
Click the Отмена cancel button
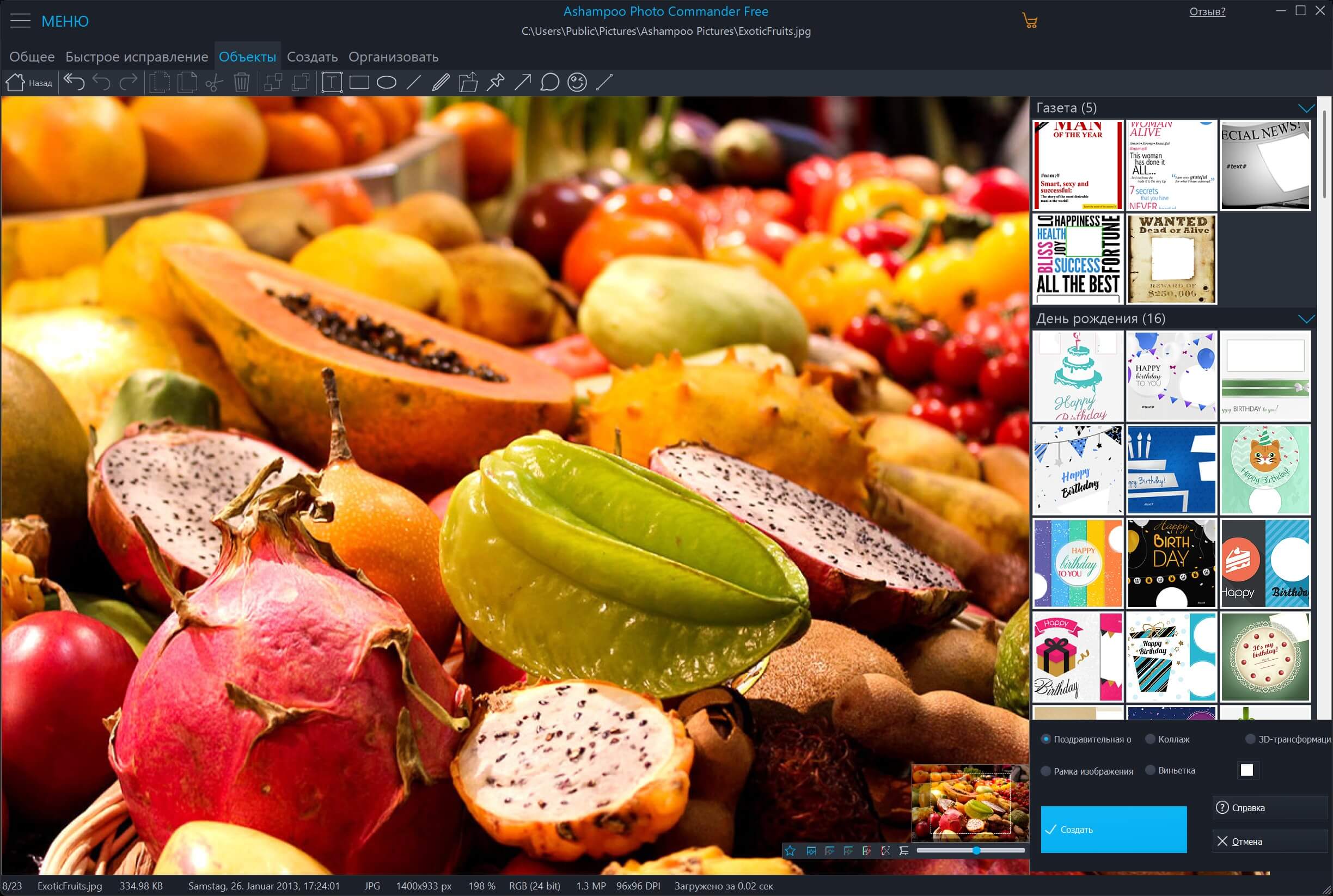1269,841
